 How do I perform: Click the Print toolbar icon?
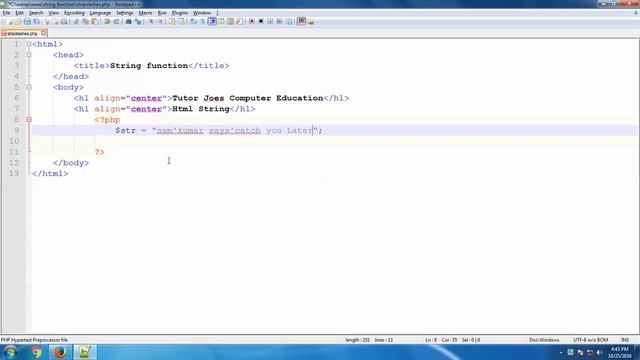(x=64, y=21)
